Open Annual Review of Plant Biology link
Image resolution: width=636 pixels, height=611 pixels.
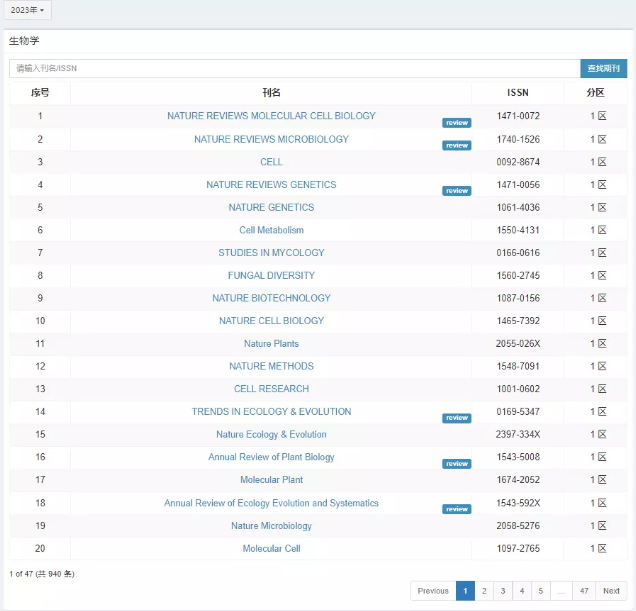pos(271,457)
